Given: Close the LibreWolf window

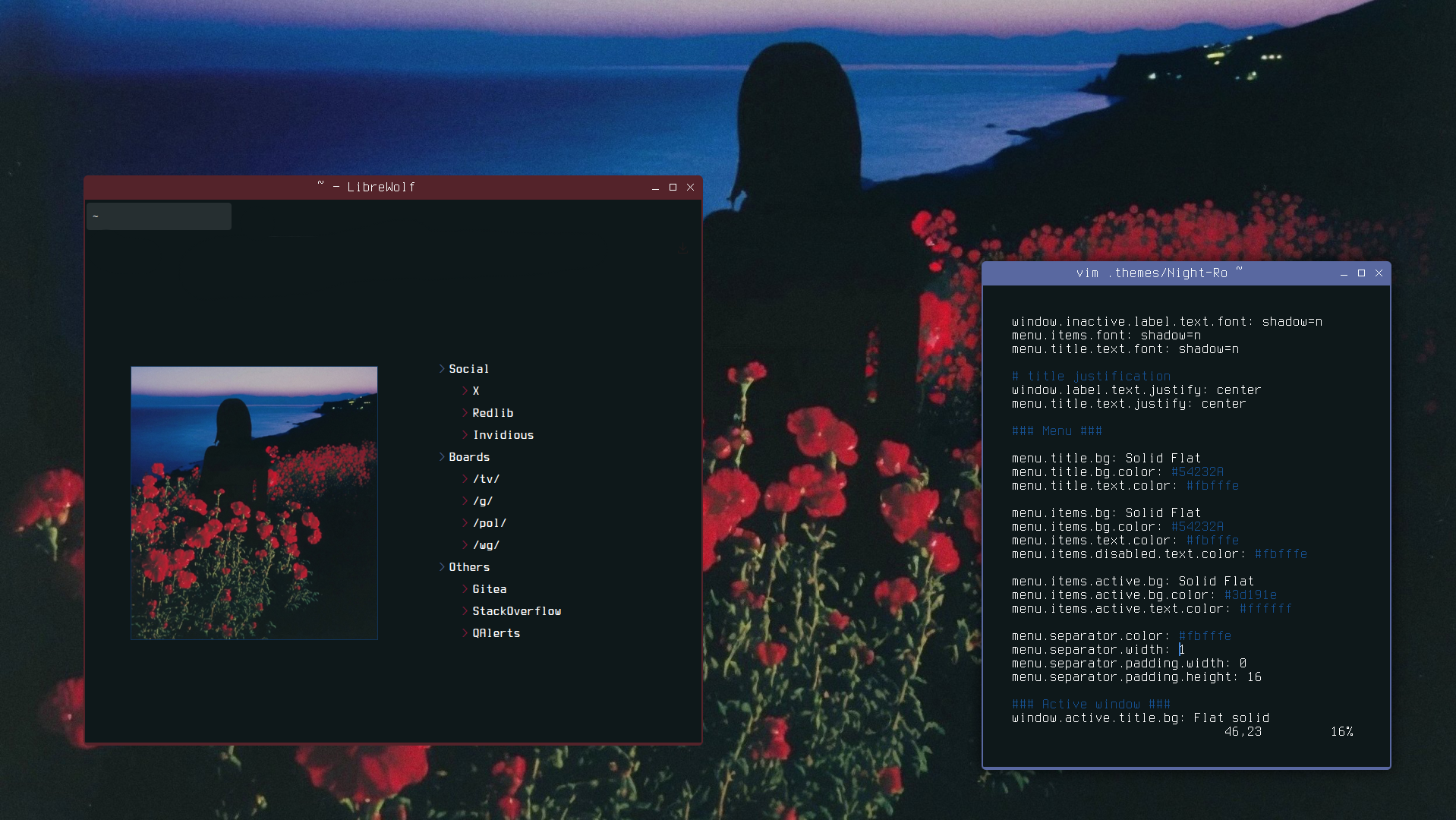Looking at the screenshot, I should point(691,187).
